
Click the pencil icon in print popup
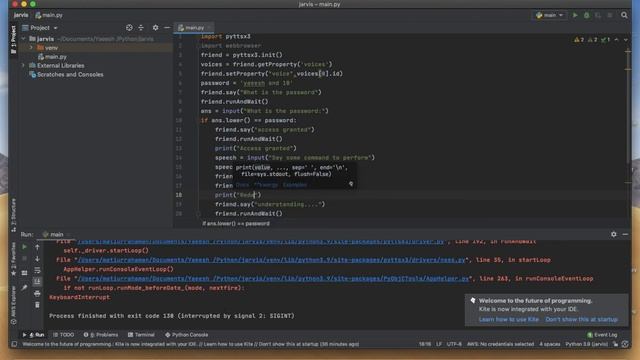coord(351,184)
